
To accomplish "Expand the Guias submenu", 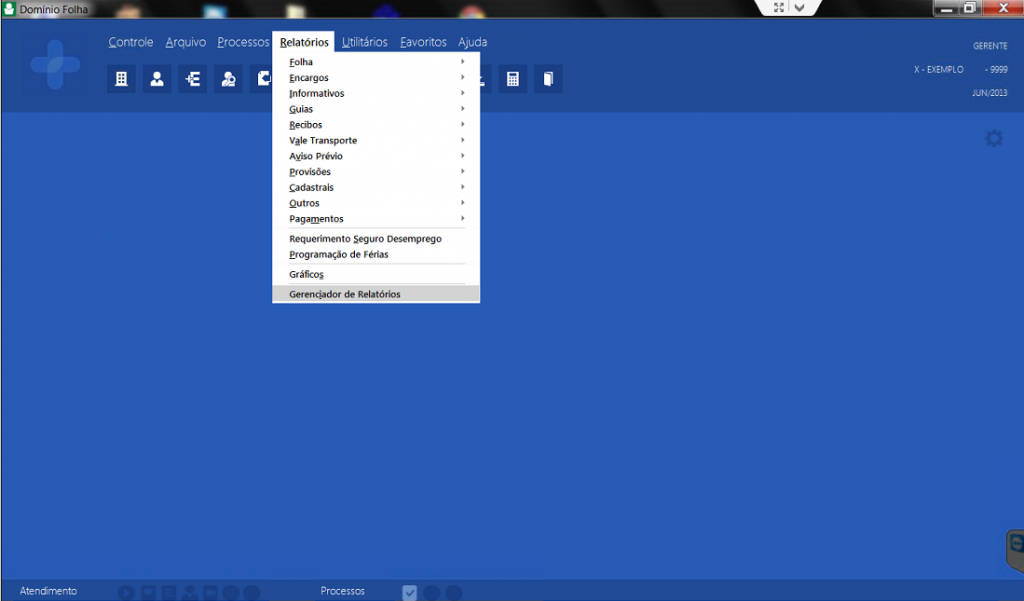I will click(376, 109).
